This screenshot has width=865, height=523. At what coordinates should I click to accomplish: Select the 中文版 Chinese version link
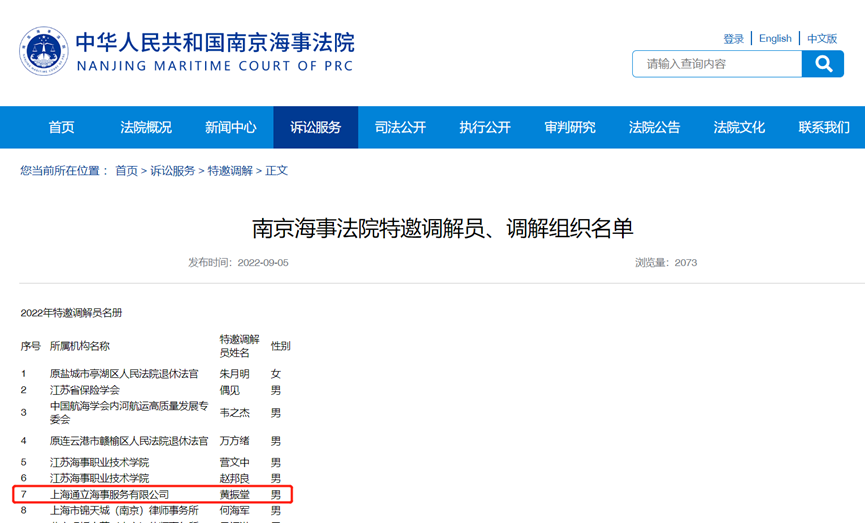click(822, 39)
